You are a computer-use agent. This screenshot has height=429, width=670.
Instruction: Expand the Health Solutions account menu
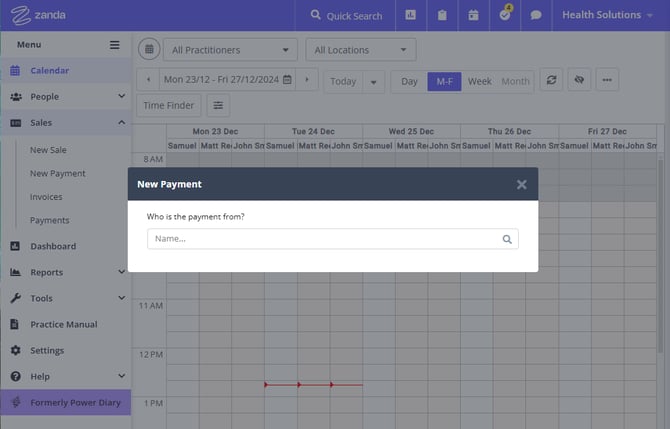[609, 16]
